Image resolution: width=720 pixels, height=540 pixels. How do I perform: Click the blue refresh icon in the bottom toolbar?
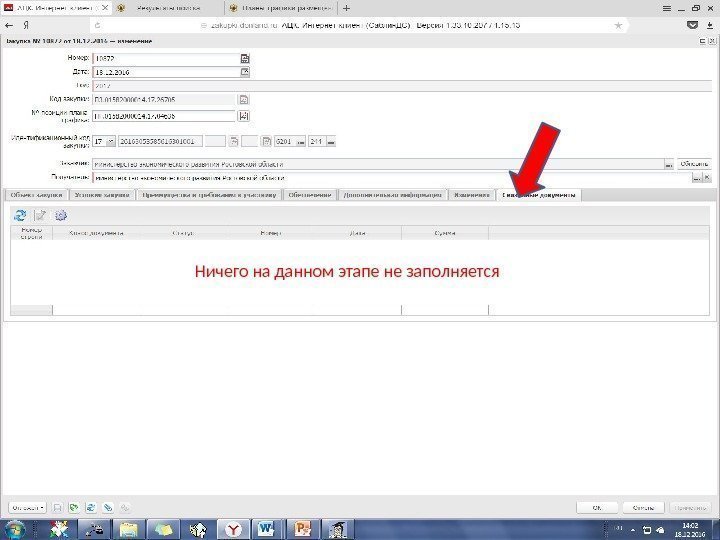coord(90,508)
